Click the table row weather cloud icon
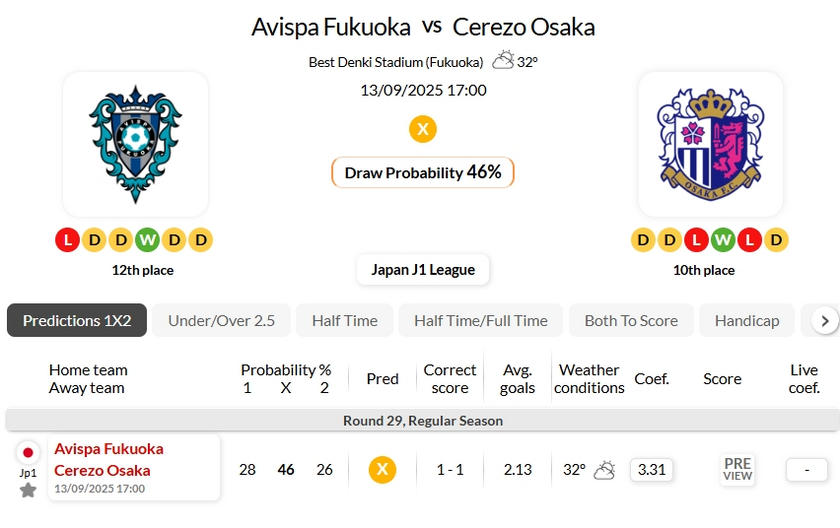This screenshot has height=528, width=840. tap(604, 469)
